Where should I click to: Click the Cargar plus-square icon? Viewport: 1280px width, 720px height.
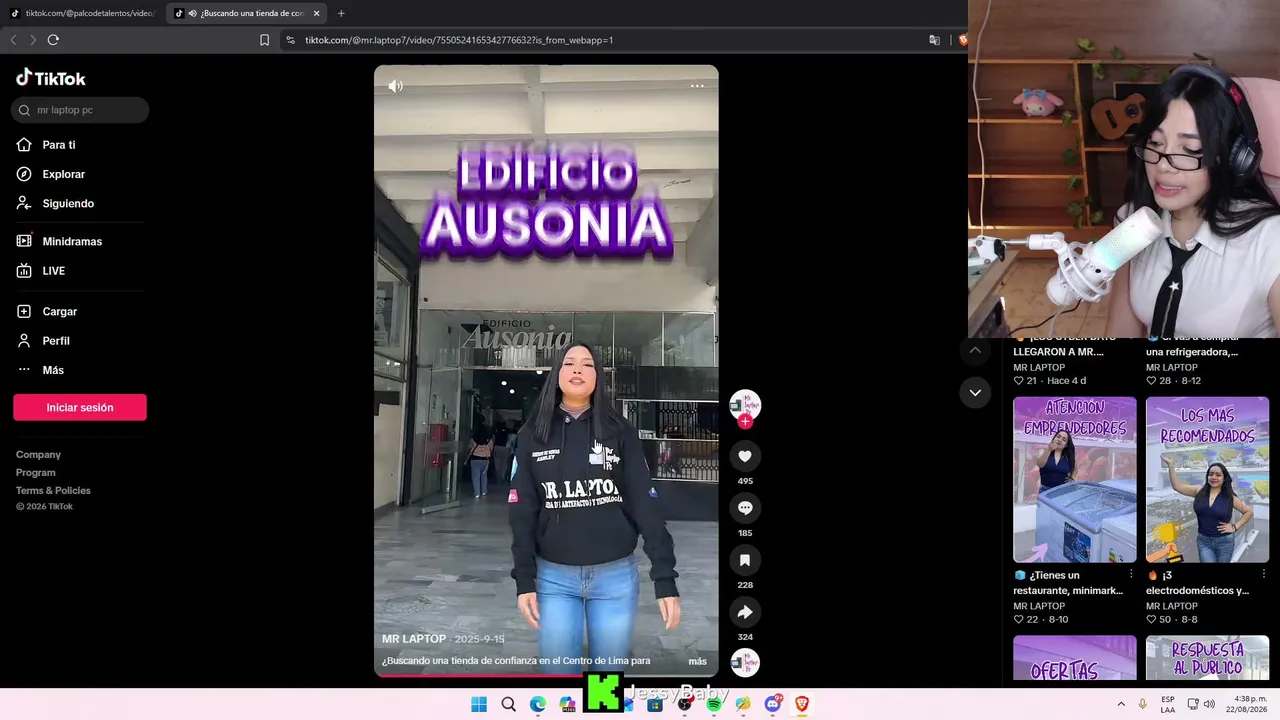pos(24,312)
